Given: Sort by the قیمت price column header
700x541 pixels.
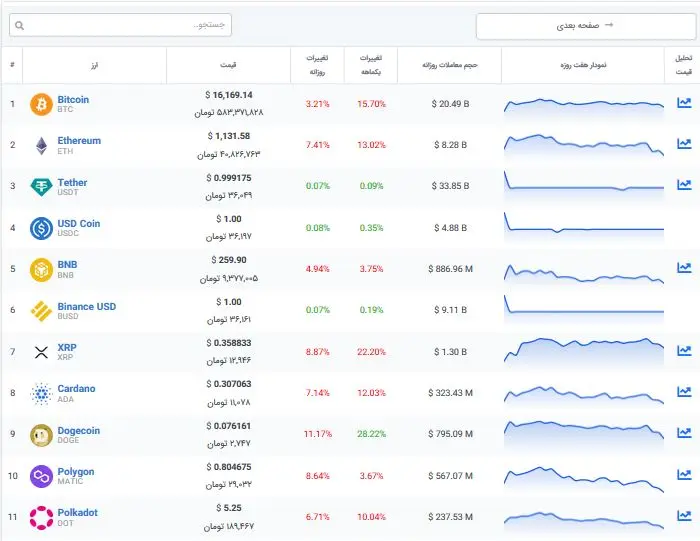Looking at the screenshot, I should 228,65.
